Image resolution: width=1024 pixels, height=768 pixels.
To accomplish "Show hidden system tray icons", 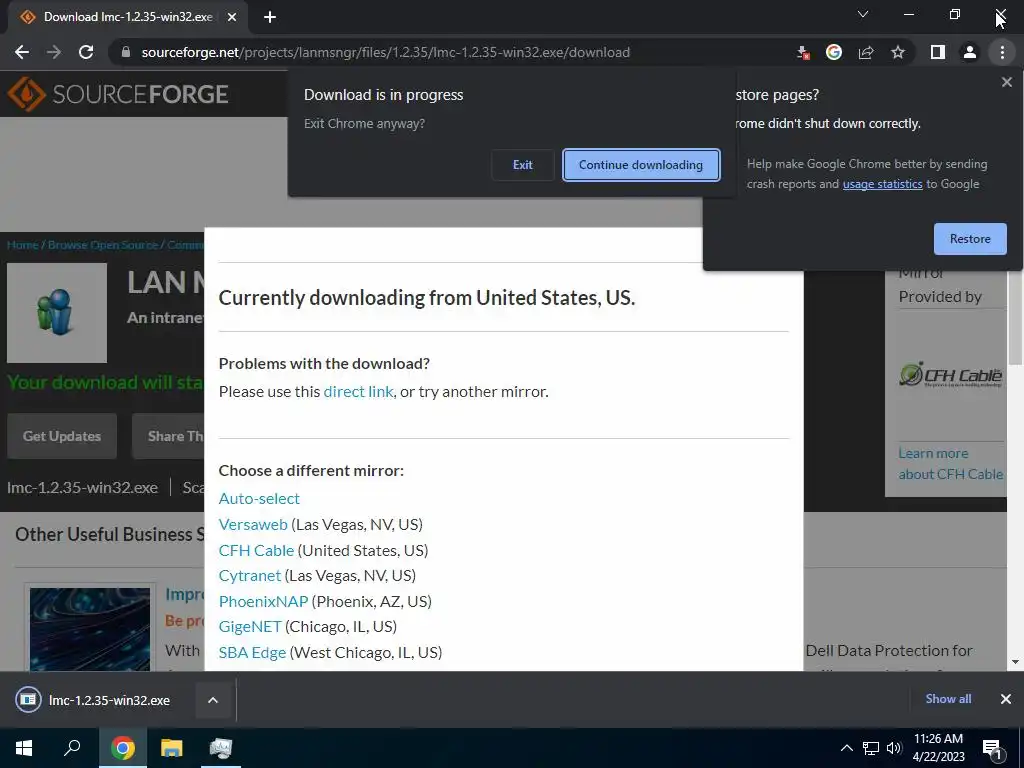I will [x=846, y=748].
